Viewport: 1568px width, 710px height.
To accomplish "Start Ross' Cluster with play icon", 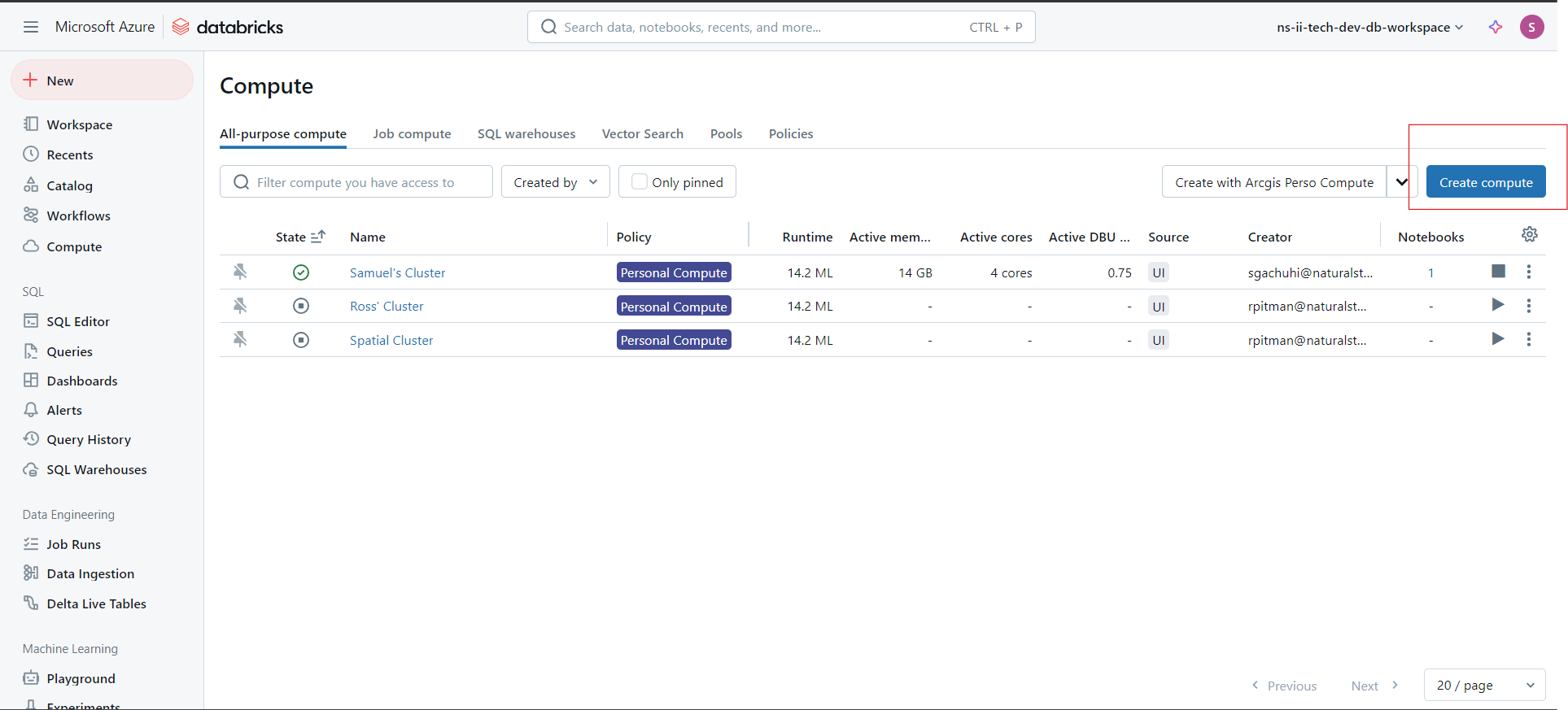I will (x=1498, y=305).
